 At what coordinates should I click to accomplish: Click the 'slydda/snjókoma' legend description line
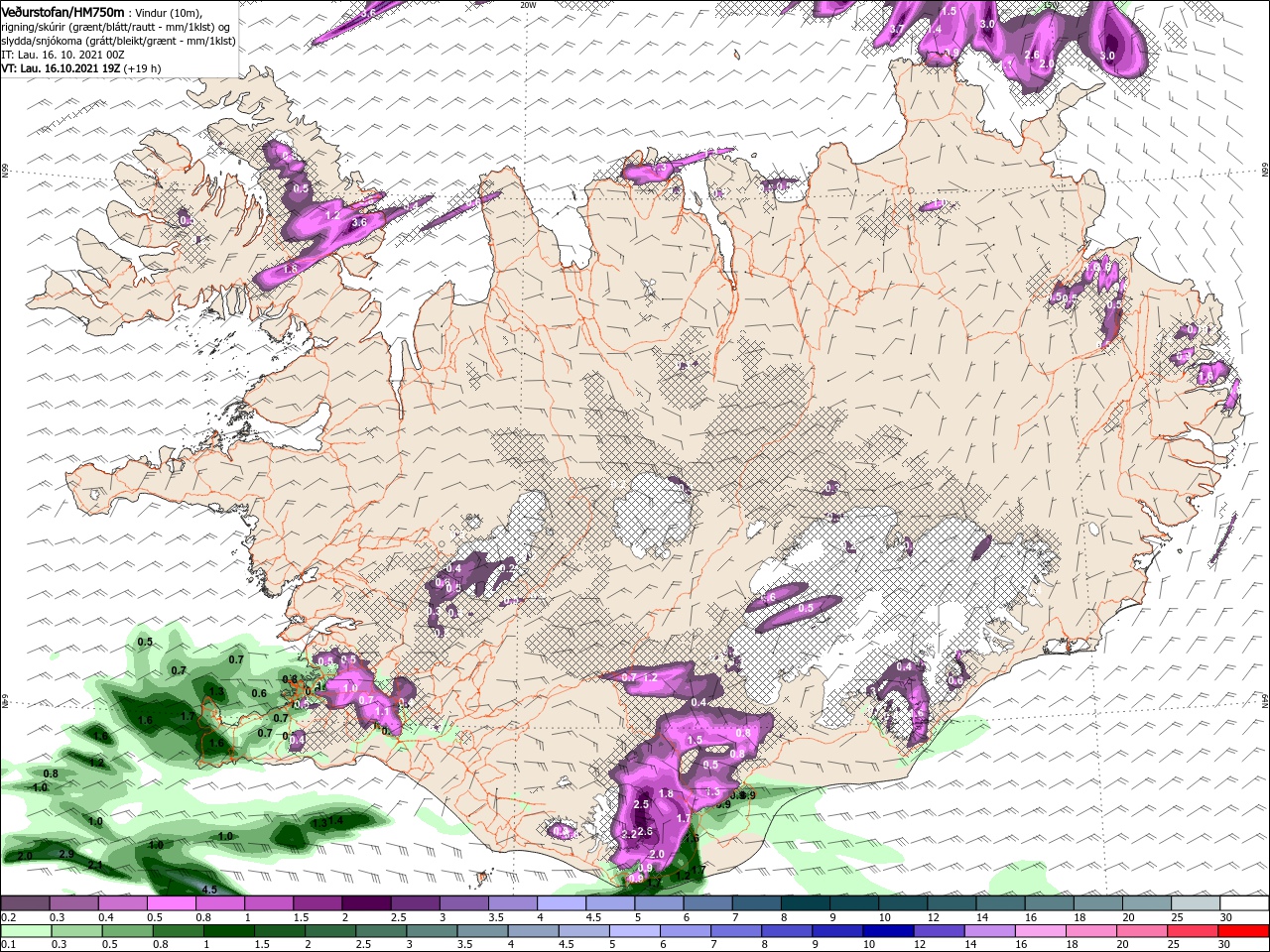(x=118, y=41)
